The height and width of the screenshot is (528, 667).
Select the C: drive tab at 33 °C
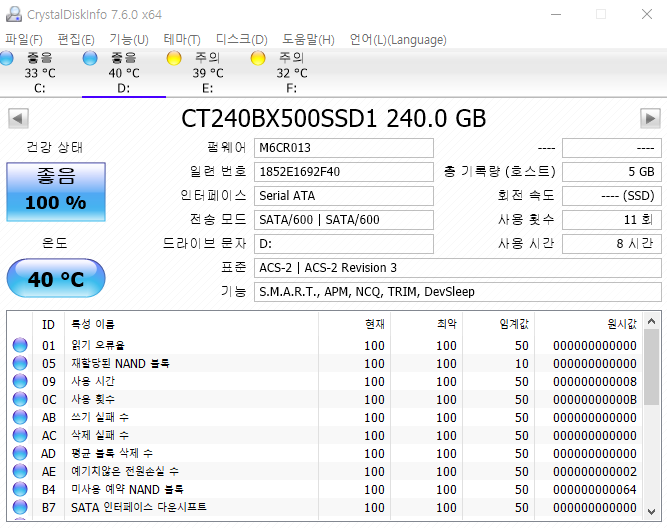40,73
